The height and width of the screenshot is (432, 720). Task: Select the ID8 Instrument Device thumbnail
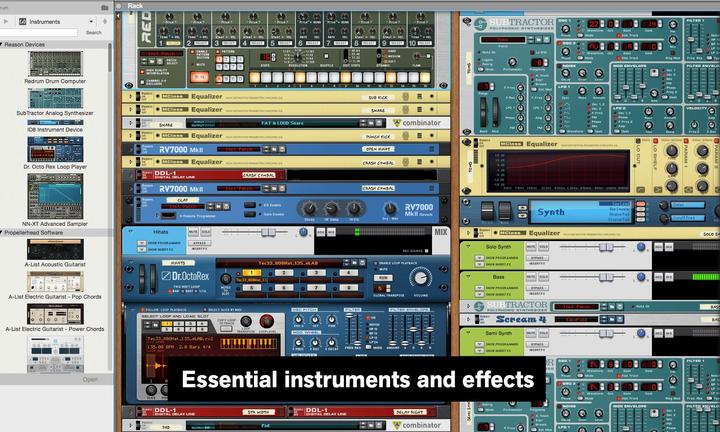(55, 123)
